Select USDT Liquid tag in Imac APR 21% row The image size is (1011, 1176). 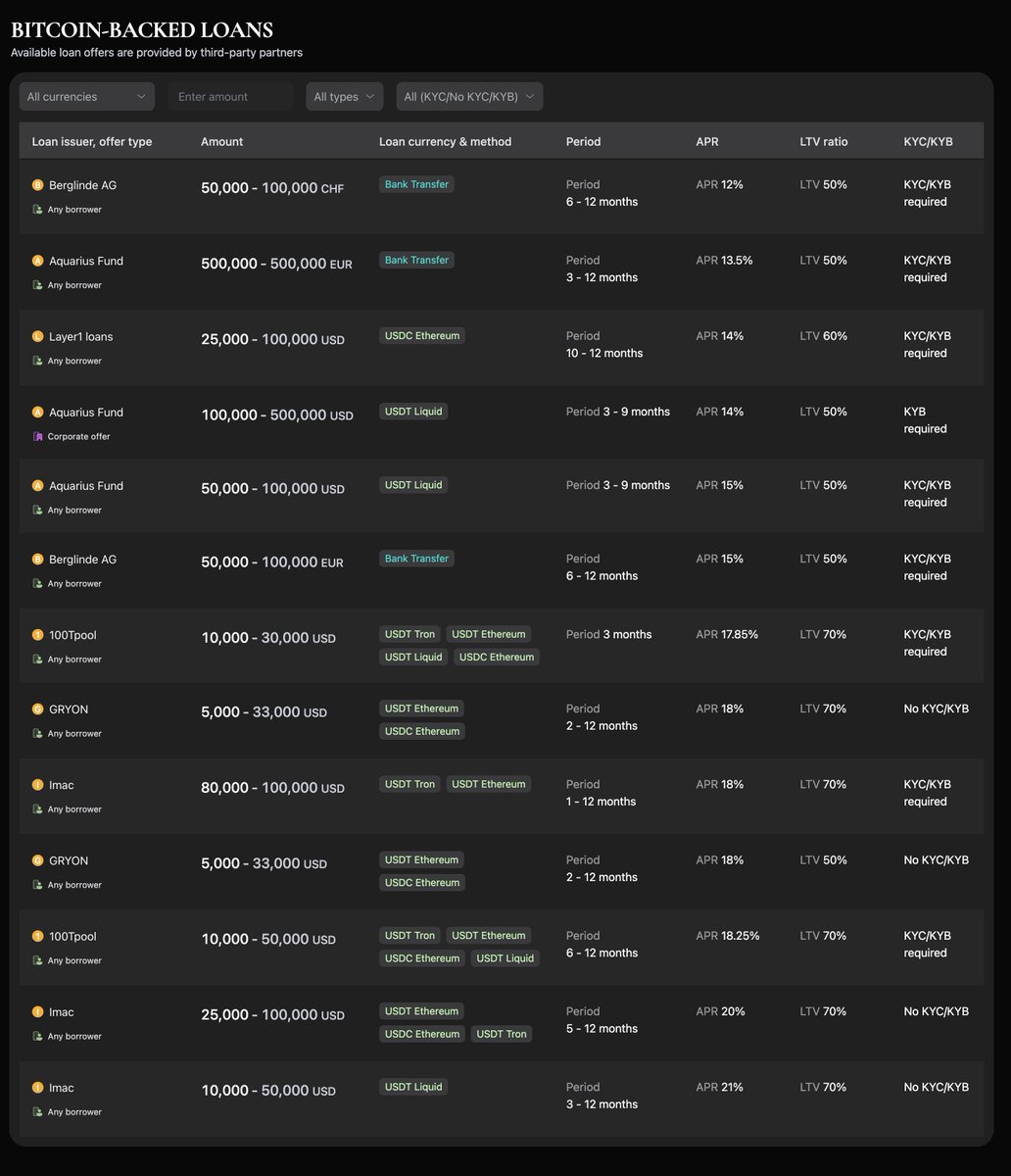pyautogui.click(x=413, y=1086)
